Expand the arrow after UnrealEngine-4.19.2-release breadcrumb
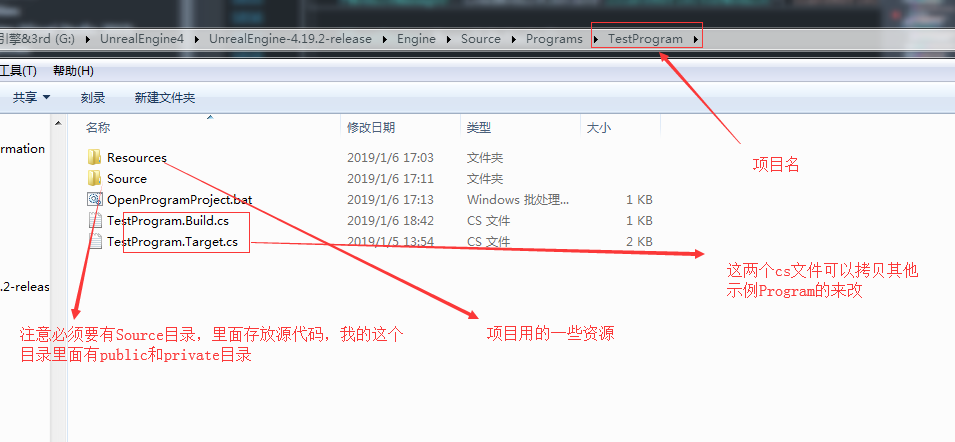The height and width of the screenshot is (442, 955). 385,40
